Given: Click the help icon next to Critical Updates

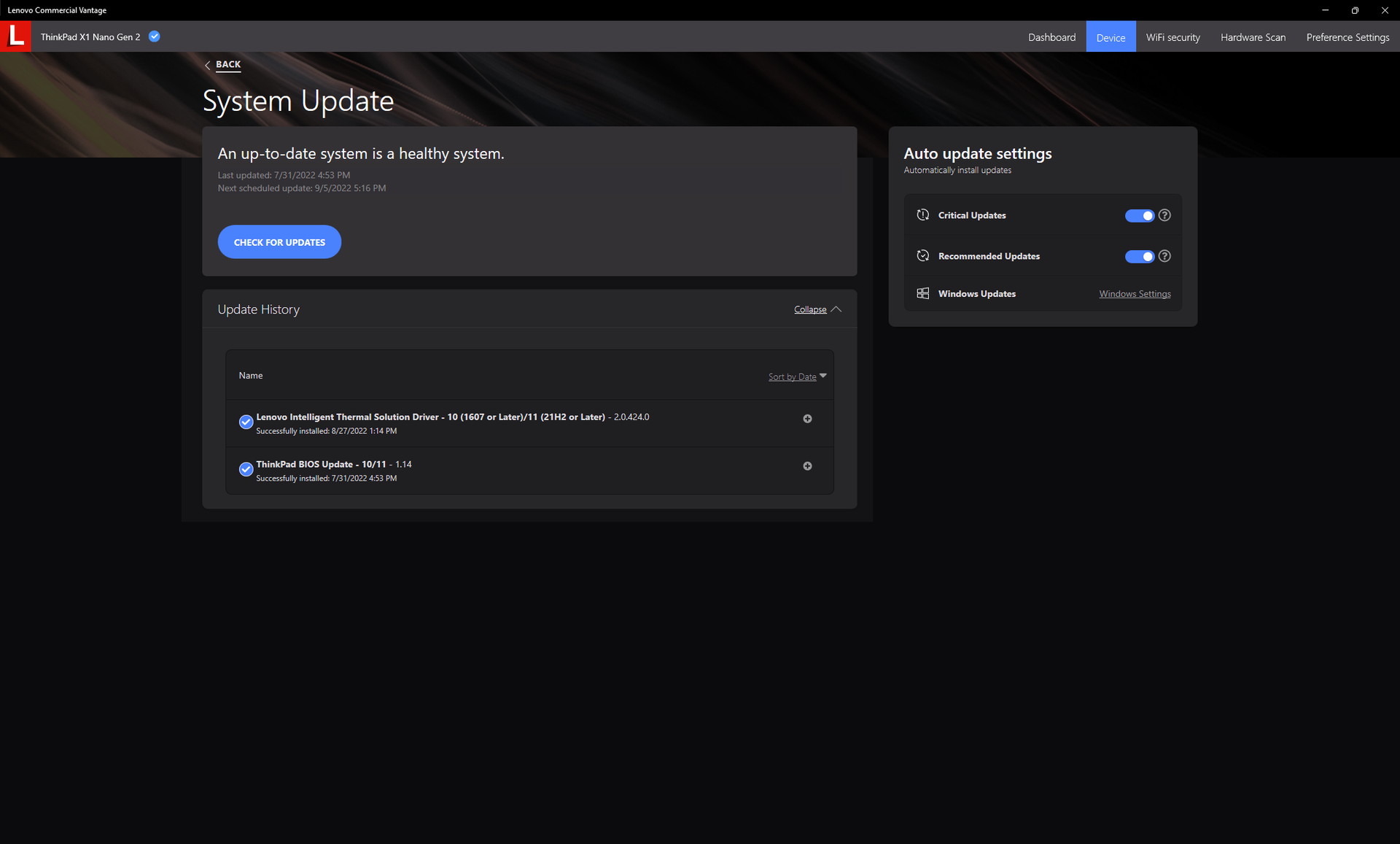Looking at the screenshot, I should pyautogui.click(x=1164, y=215).
